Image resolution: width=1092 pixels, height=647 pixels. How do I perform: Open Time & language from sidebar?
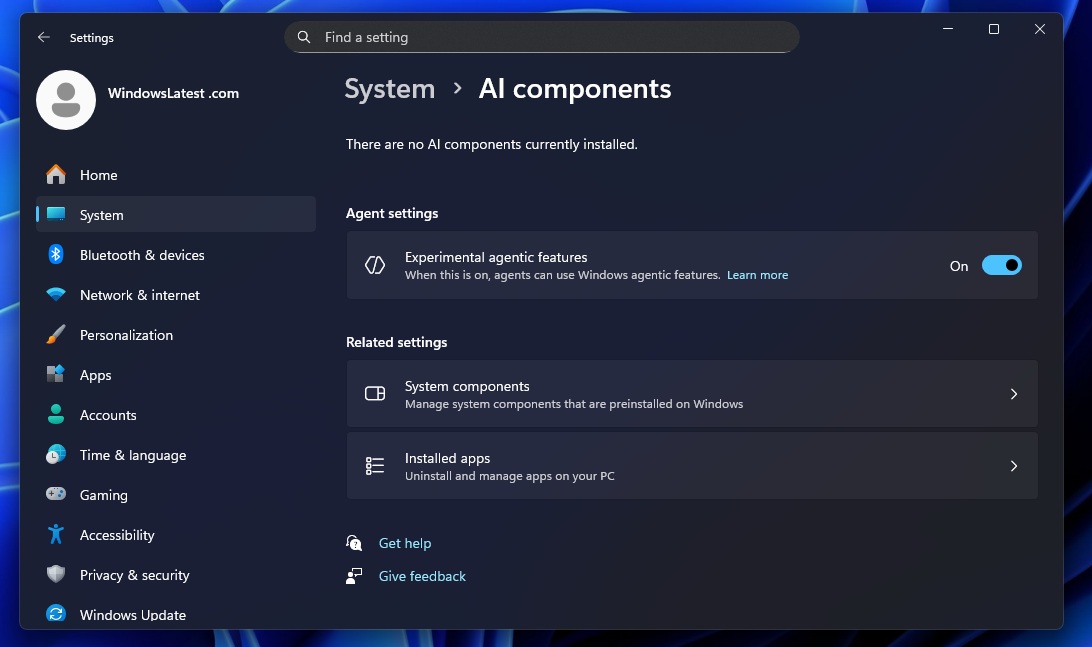click(57, 455)
